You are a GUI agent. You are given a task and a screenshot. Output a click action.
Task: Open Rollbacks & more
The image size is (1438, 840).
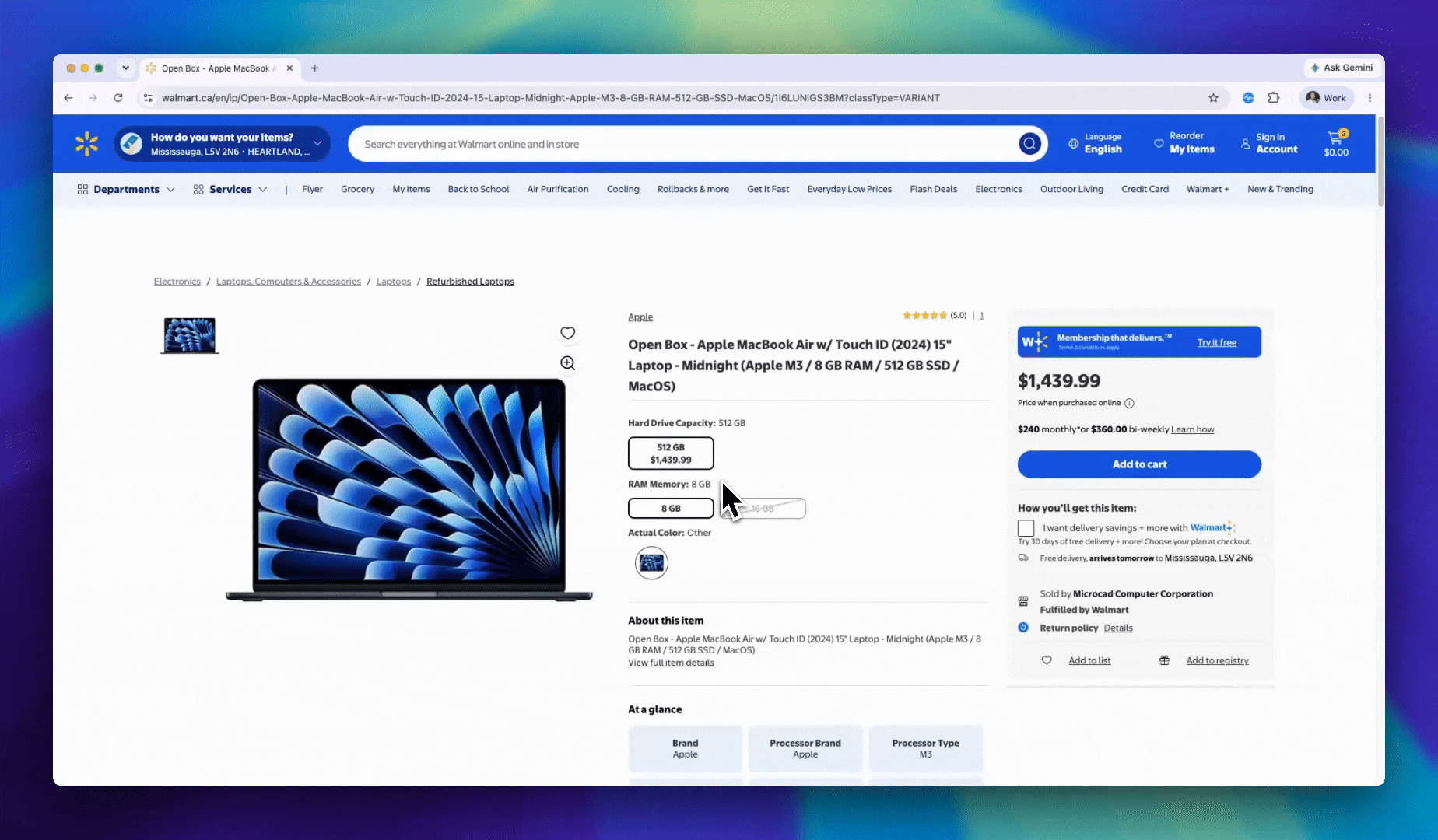[693, 190]
